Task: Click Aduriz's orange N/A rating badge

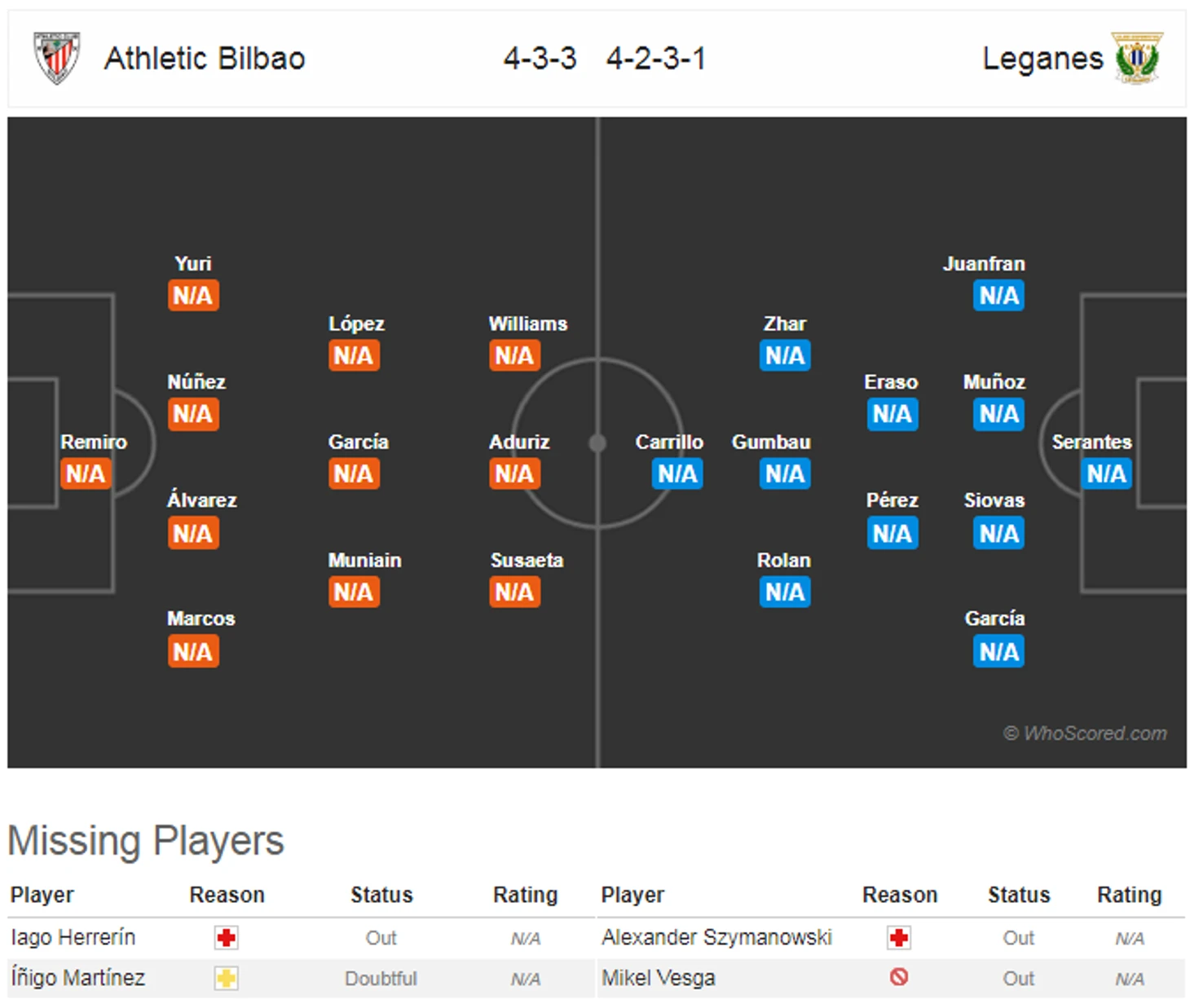Action: tap(514, 473)
